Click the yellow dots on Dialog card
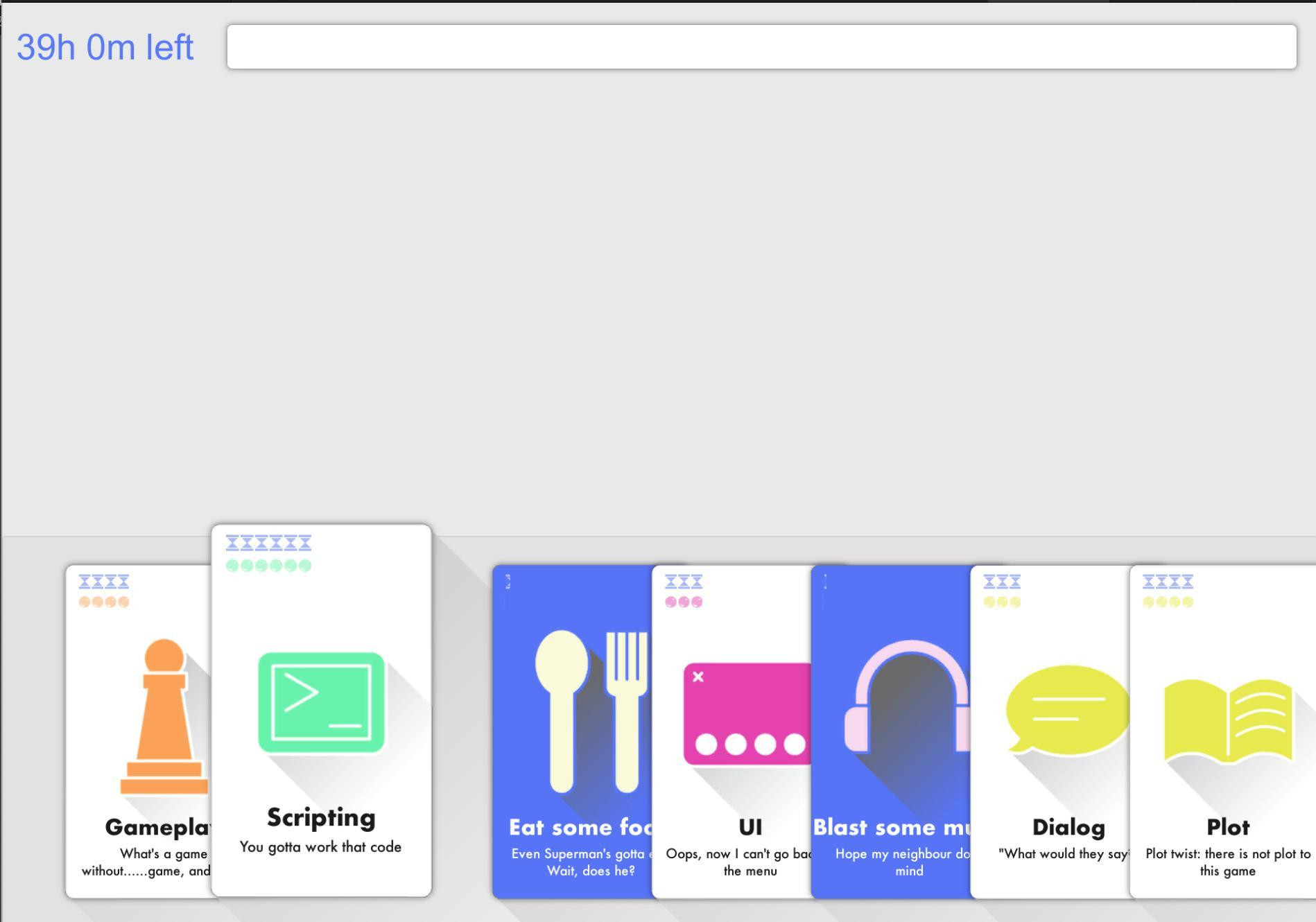This screenshot has width=1316, height=922. click(1002, 602)
